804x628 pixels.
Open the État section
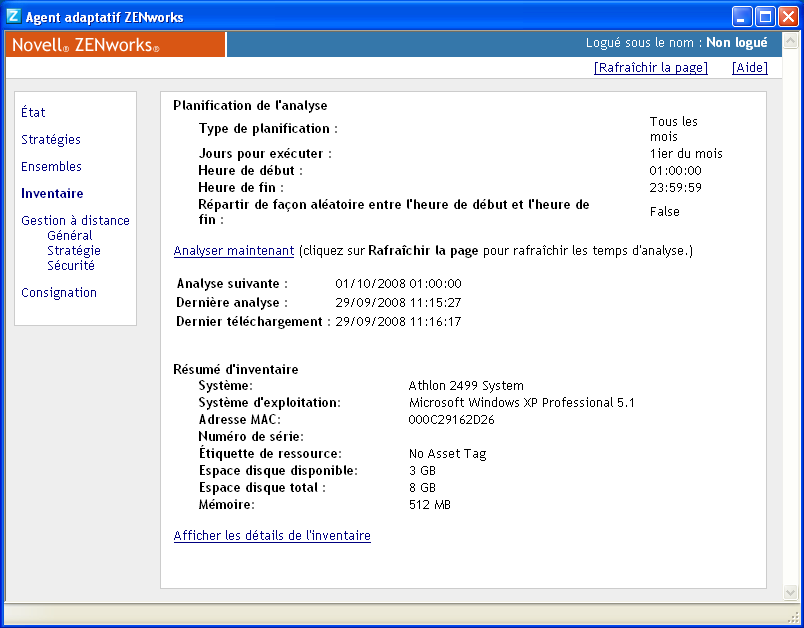point(33,112)
